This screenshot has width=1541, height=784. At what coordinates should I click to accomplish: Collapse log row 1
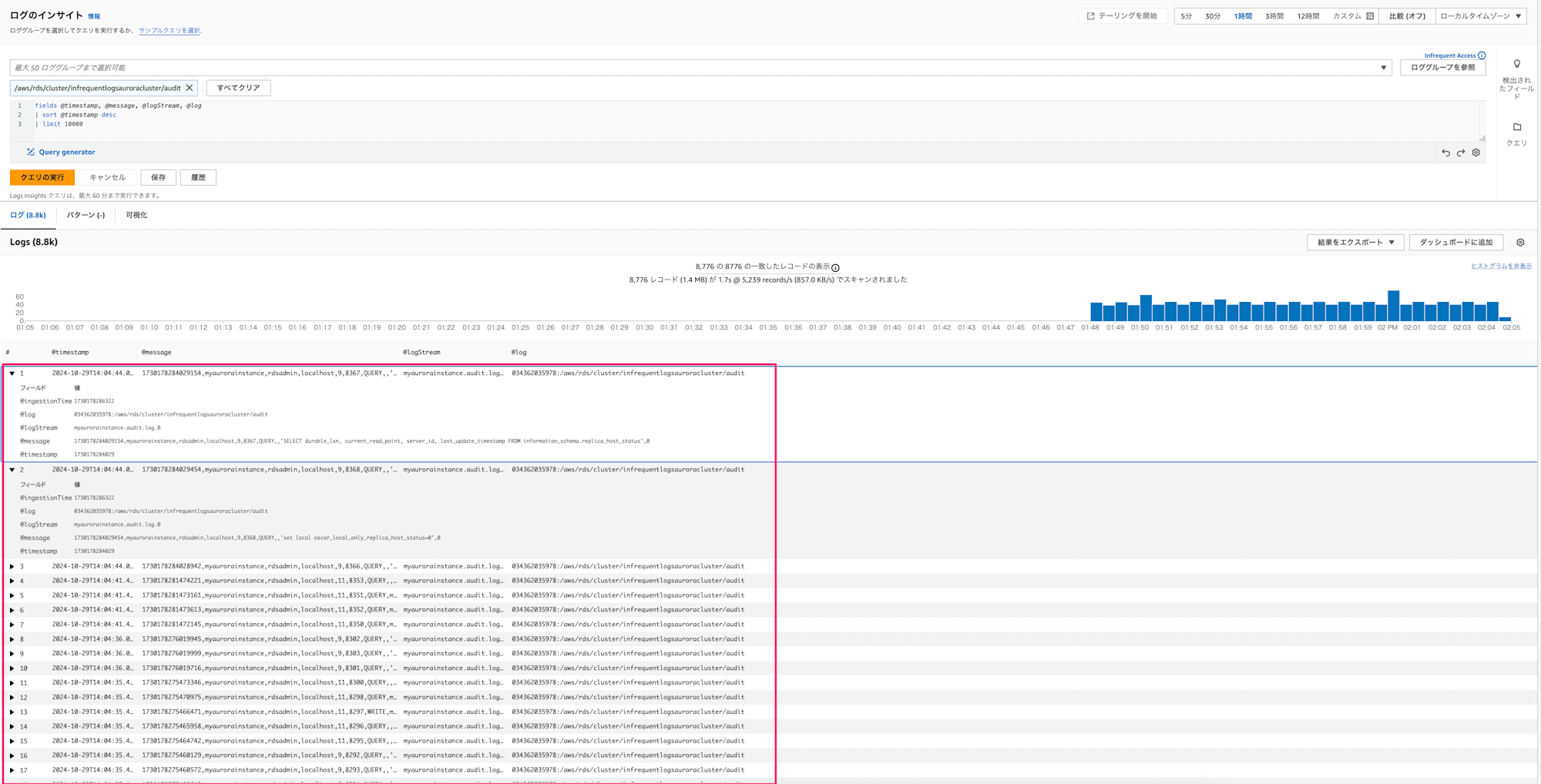(12, 374)
